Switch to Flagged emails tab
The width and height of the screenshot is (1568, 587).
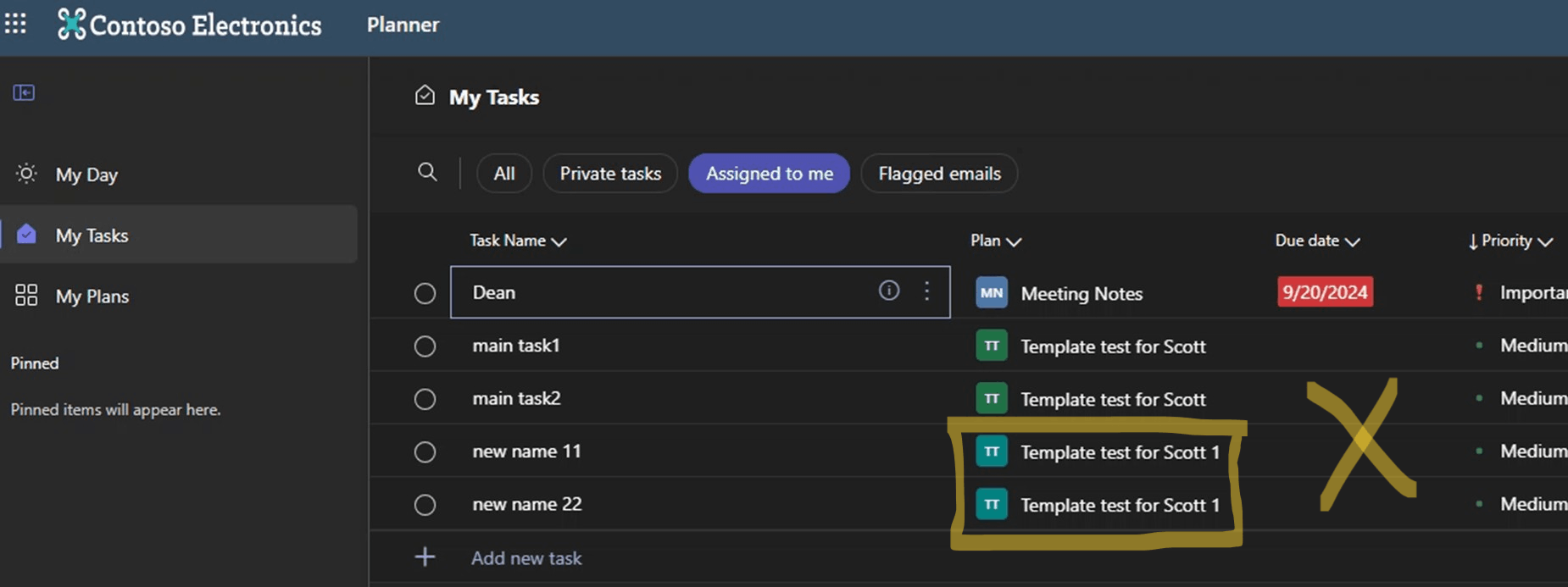[939, 173]
